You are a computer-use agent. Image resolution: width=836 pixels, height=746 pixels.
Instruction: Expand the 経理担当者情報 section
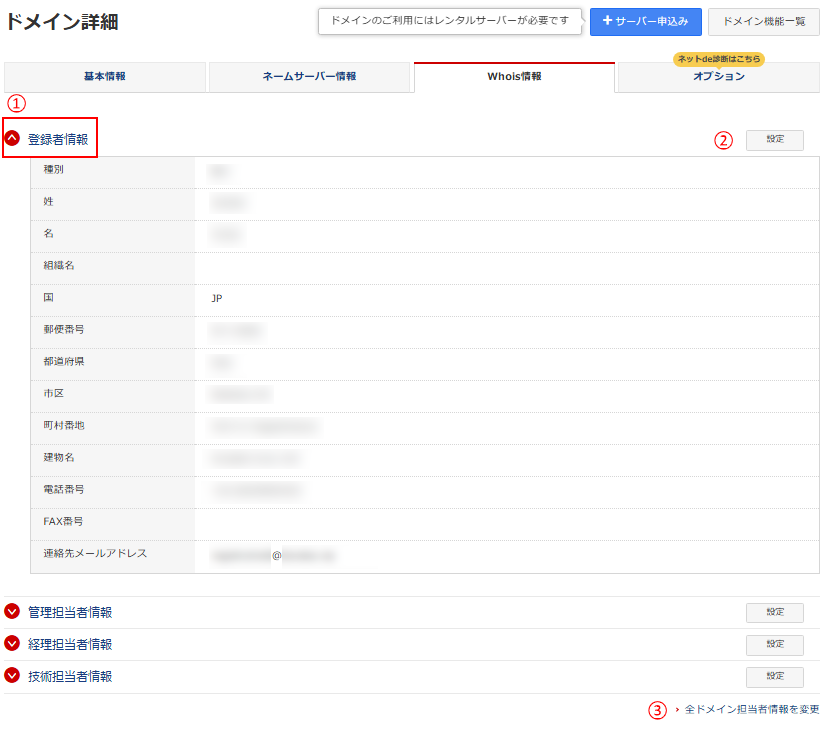pyautogui.click(x=12, y=644)
